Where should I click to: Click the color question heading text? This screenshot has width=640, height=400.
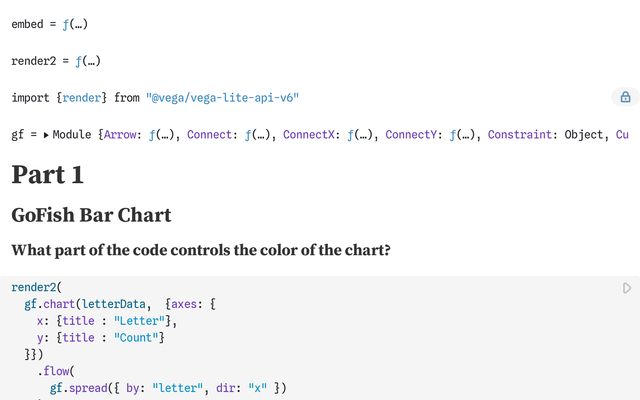201,250
